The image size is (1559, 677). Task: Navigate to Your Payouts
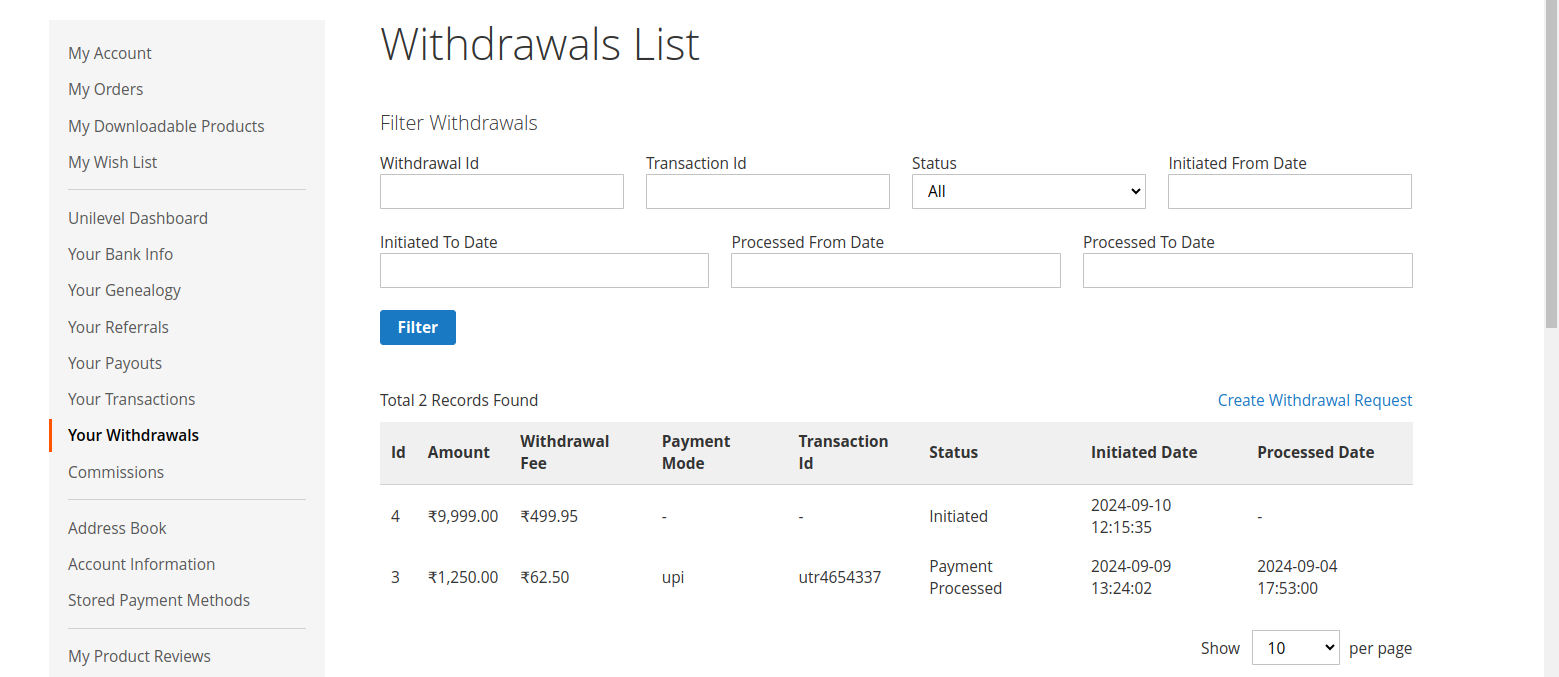click(x=114, y=363)
